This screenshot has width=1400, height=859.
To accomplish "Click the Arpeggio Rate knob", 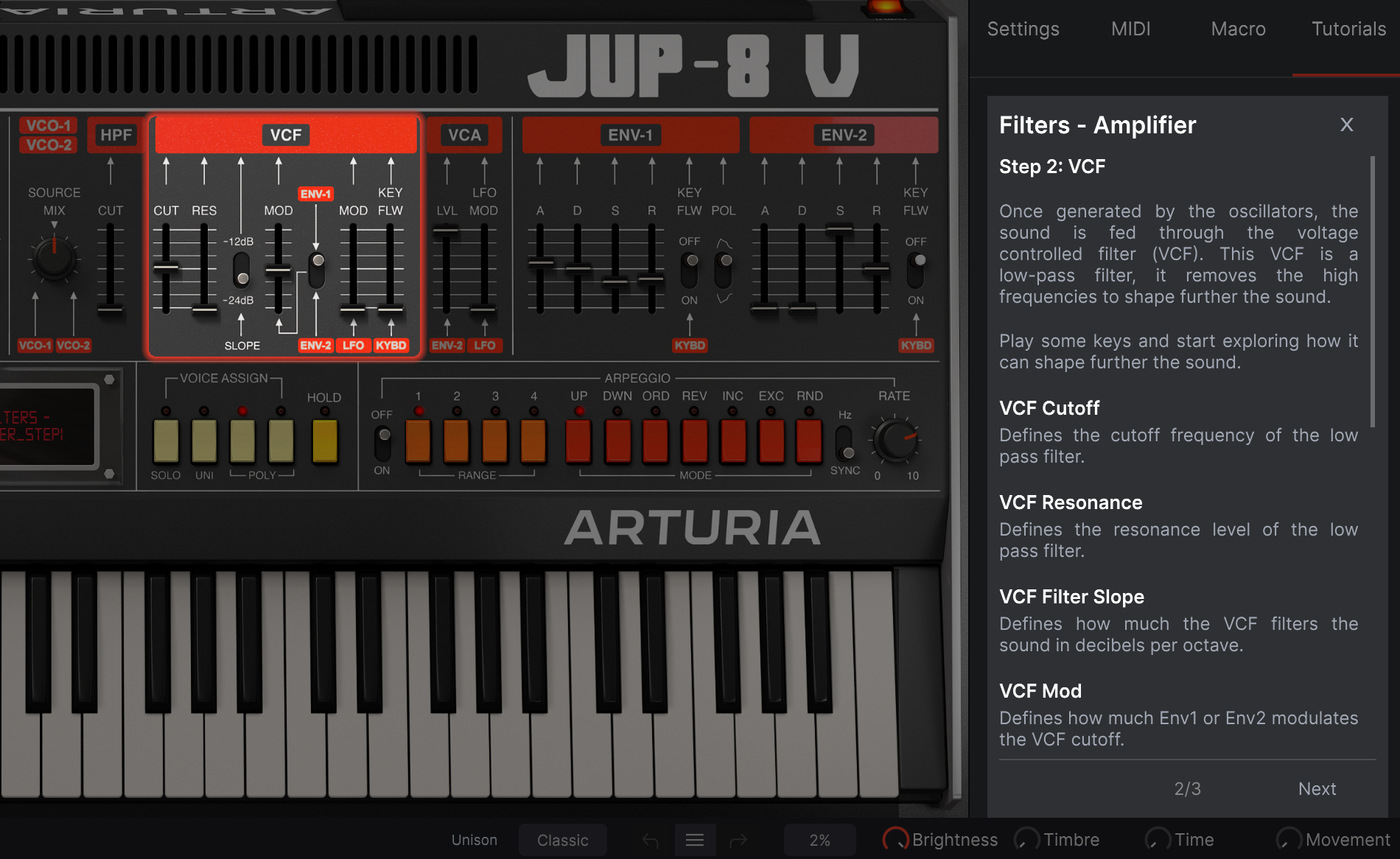I will 895,440.
